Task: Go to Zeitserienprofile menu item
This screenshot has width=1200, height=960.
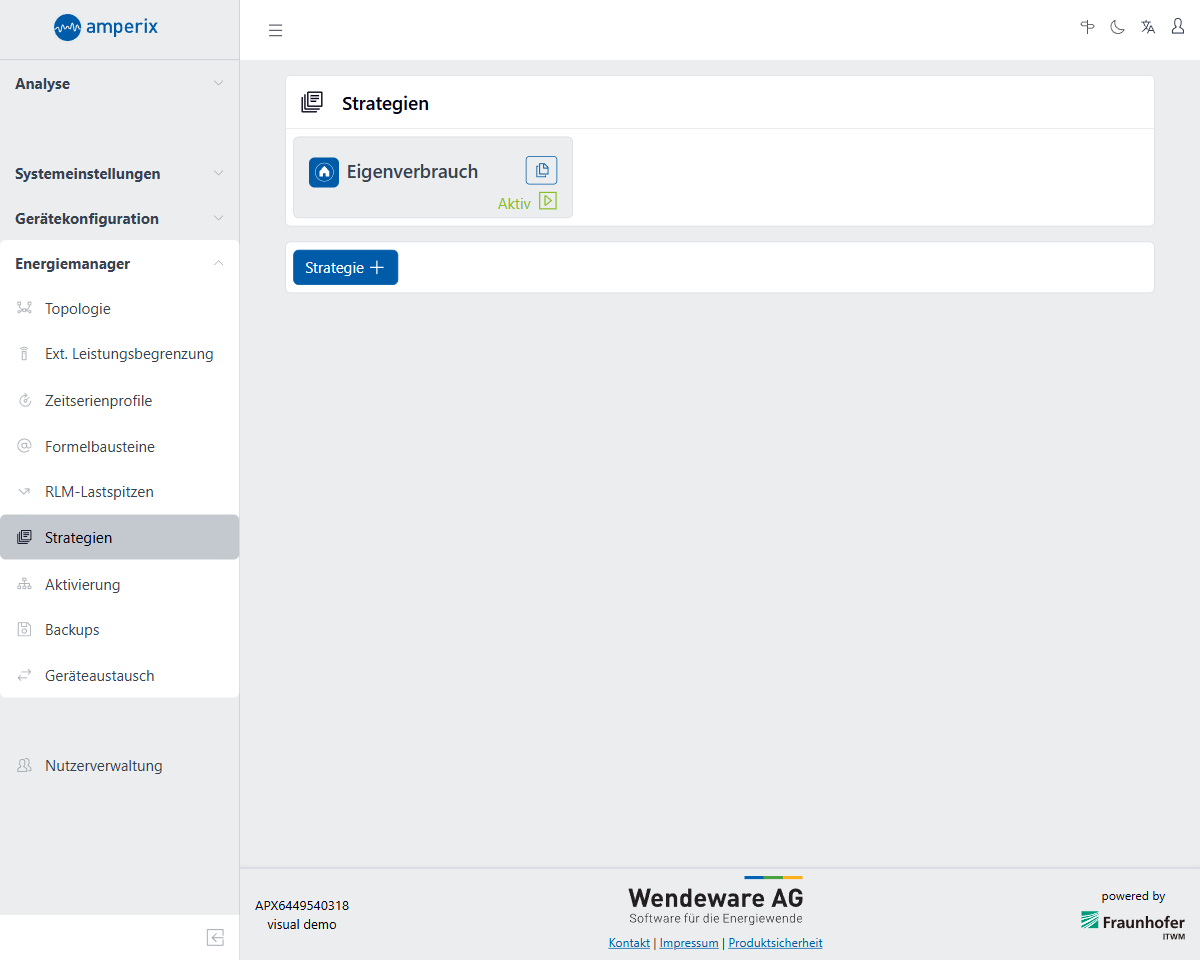Action: [x=98, y=401]
